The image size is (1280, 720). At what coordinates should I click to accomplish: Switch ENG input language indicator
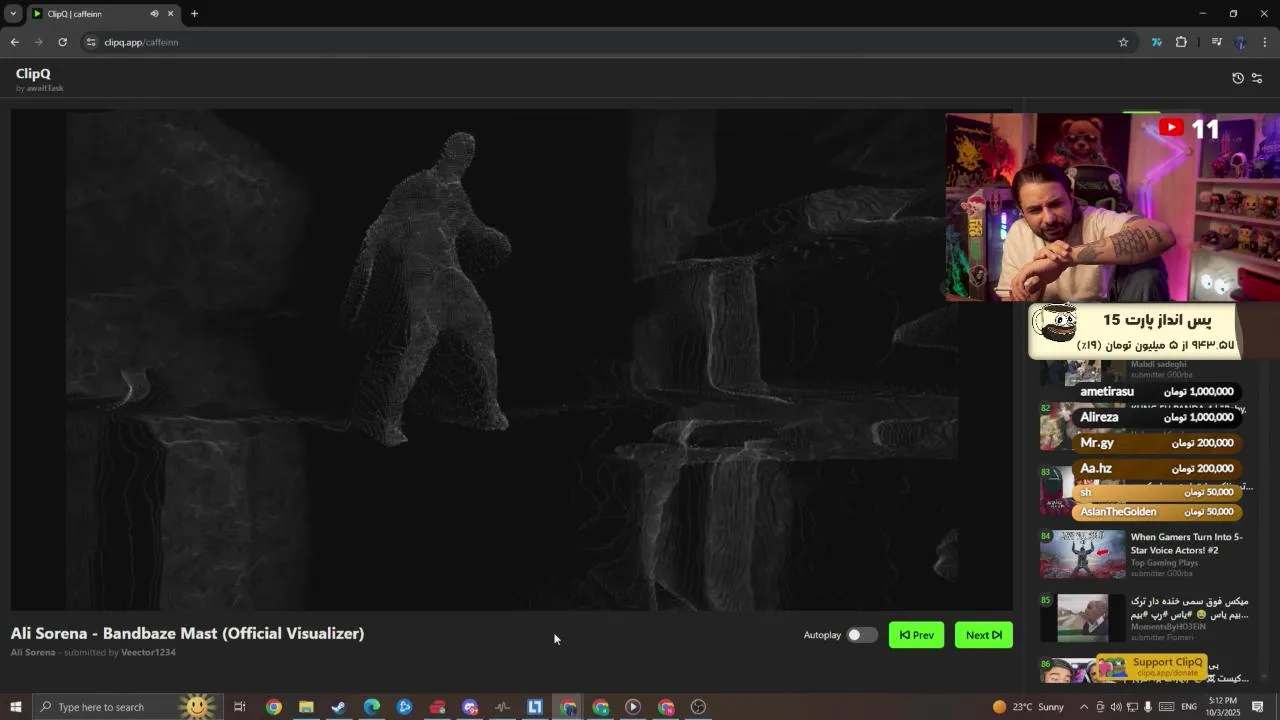pyautogui.click(x=1189, y=707)
